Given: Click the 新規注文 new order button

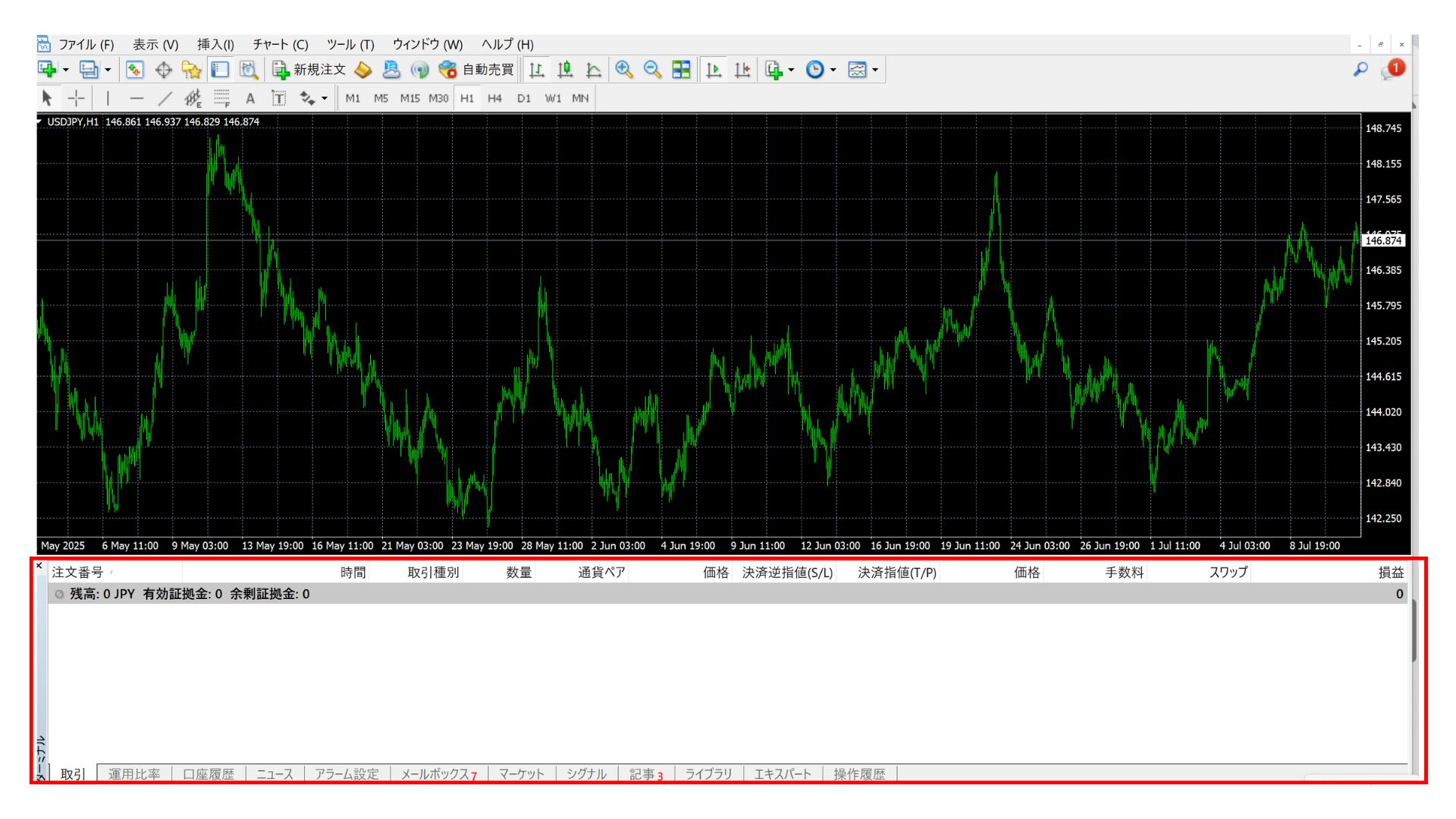Looking at the screenshot, I should coord(309,70).
